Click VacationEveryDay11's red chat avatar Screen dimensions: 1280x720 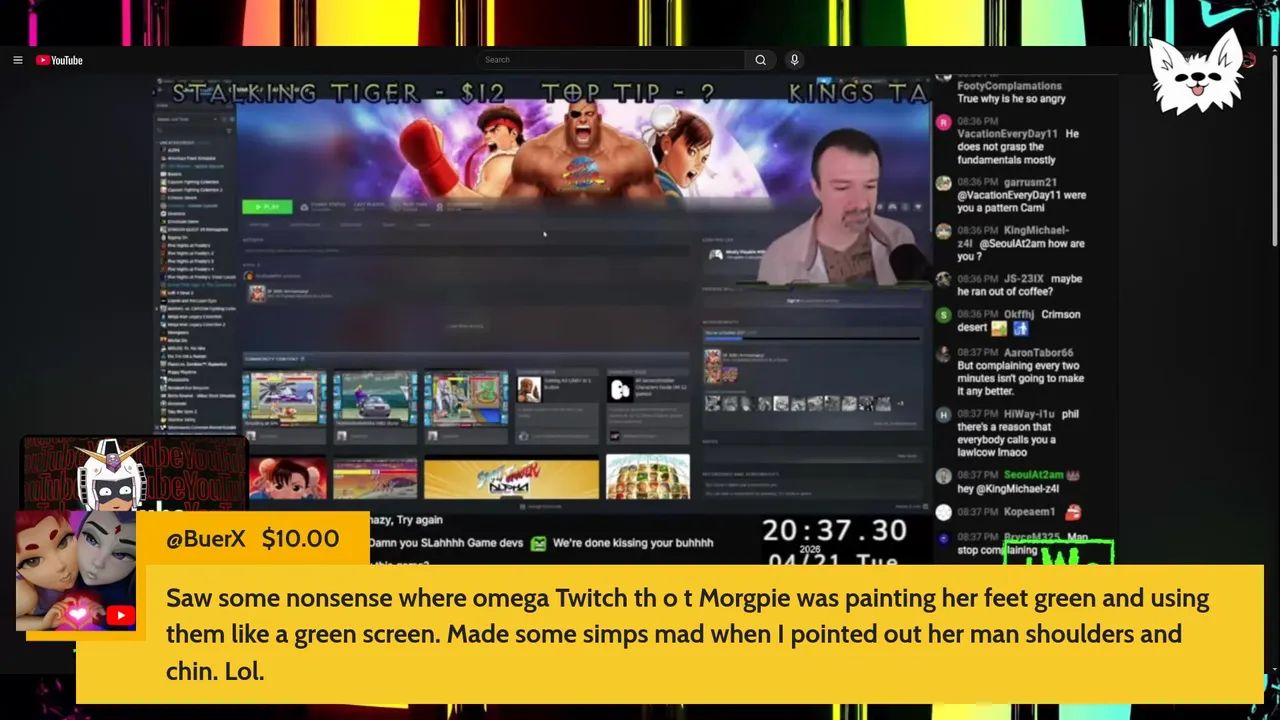coord(944,122)
